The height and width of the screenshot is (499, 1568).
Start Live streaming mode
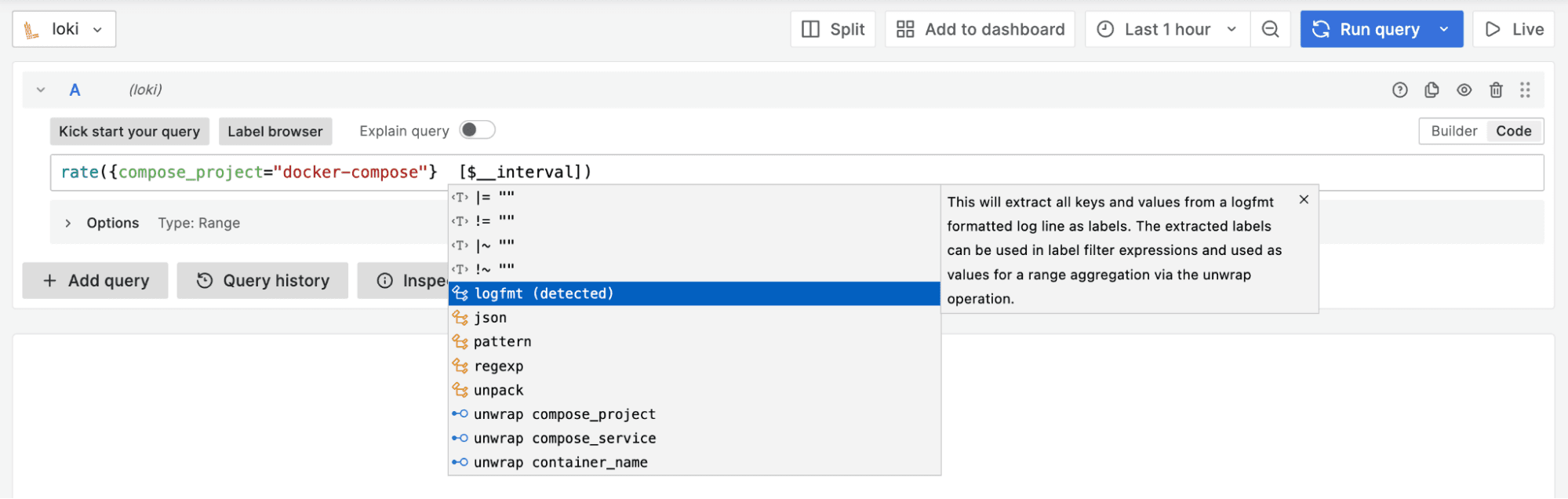point(1513,29)
